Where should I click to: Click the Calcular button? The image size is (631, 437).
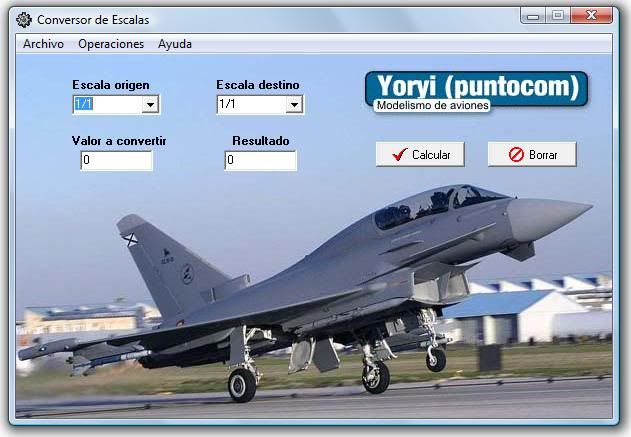[x=420, y=155]
